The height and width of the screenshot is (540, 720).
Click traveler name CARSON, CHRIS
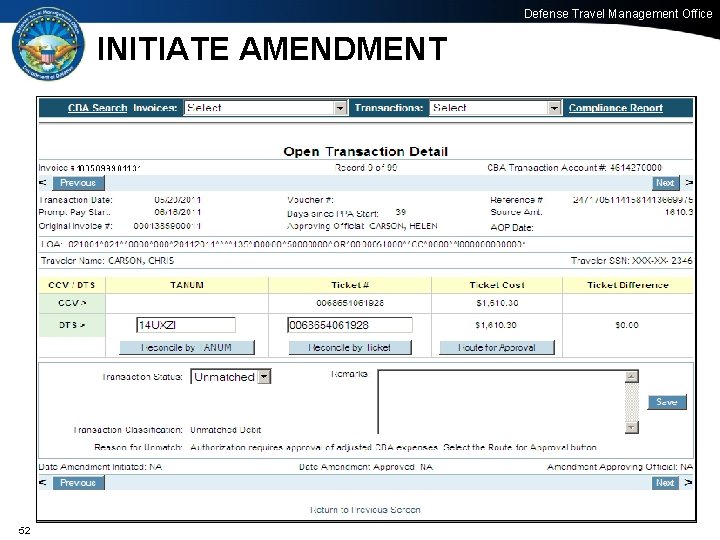coord(141,261)
